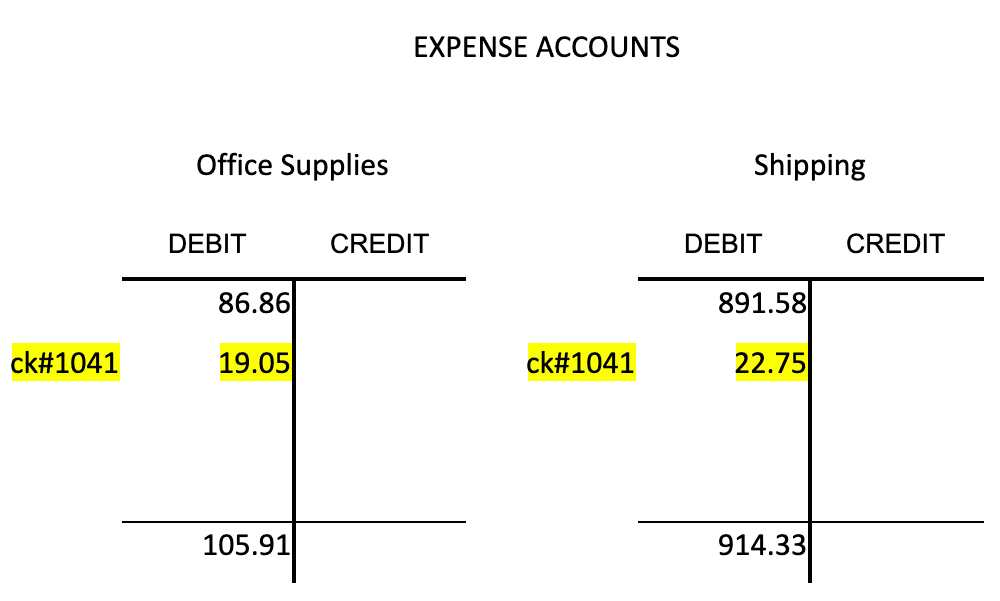Select the Shipping account heading

(809, 166)
